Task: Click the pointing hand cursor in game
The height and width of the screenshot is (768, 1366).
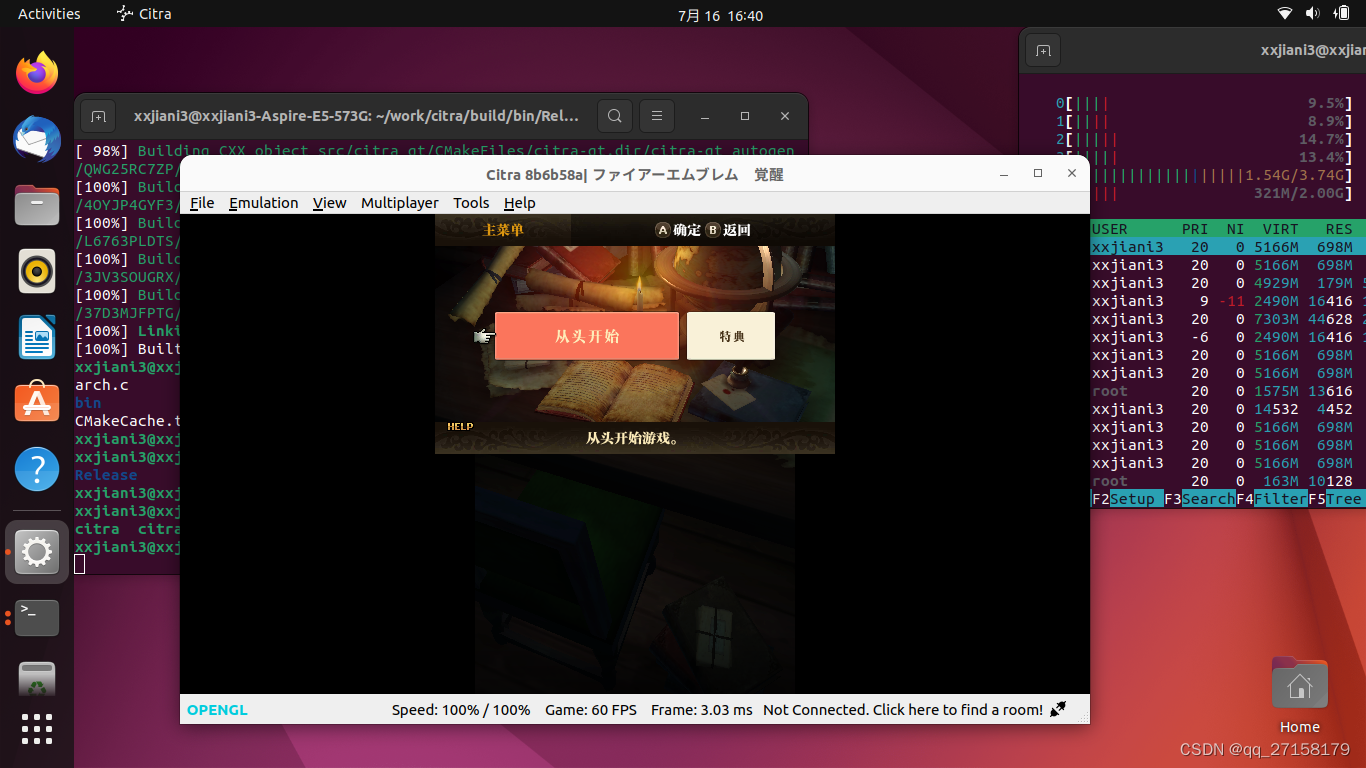Action: coord(484,337)
